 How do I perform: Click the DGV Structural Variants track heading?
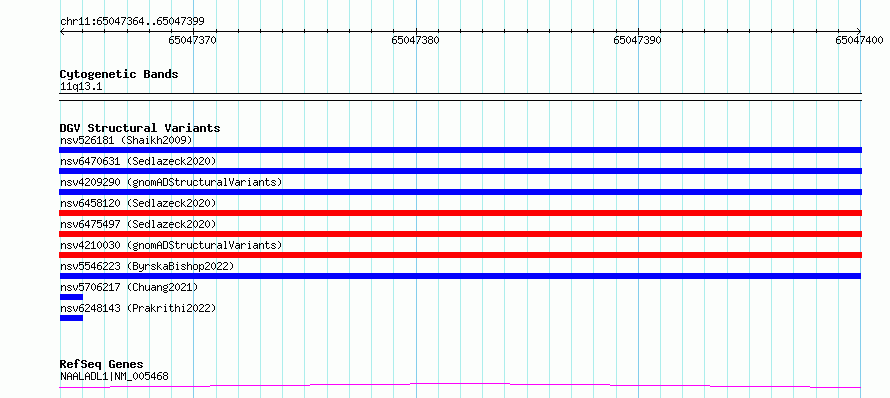(140, 128)
